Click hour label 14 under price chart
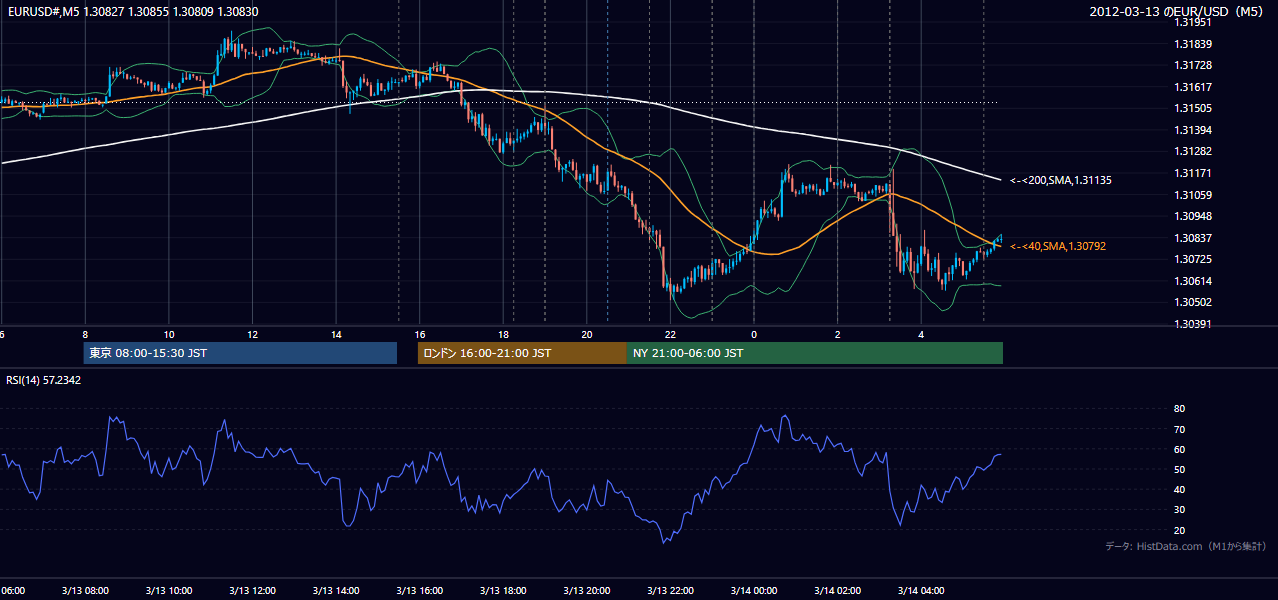 336,334
